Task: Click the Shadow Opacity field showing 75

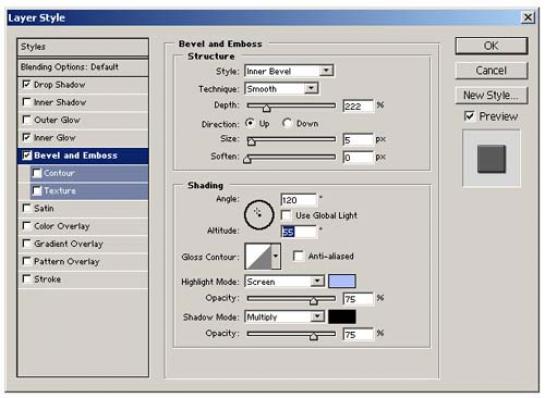Action: tap(358, 334)
